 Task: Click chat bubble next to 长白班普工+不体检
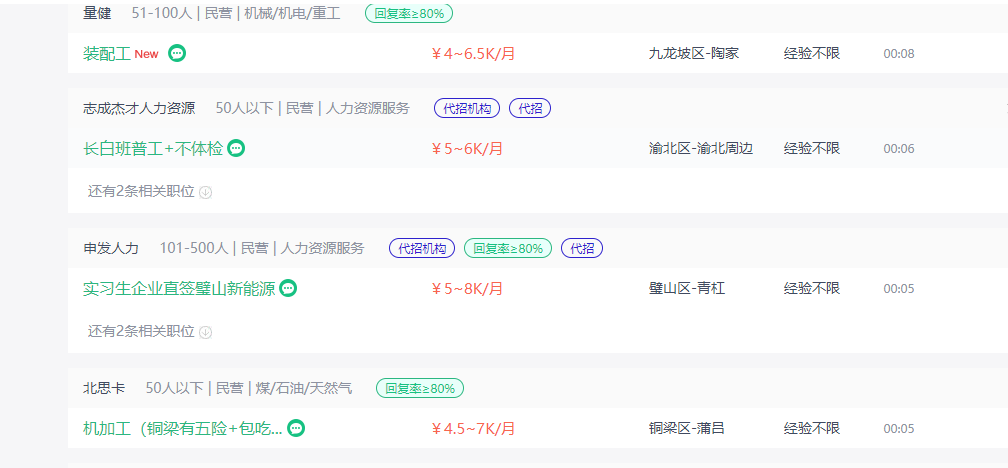(x=237, y=148)
